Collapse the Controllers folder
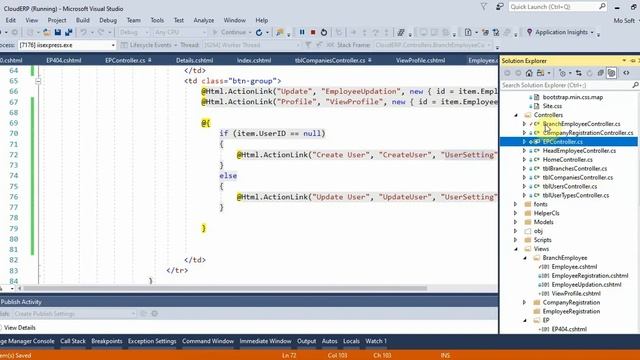The height and width of the screenshot is (360, 640). click(x=516, y=115)
